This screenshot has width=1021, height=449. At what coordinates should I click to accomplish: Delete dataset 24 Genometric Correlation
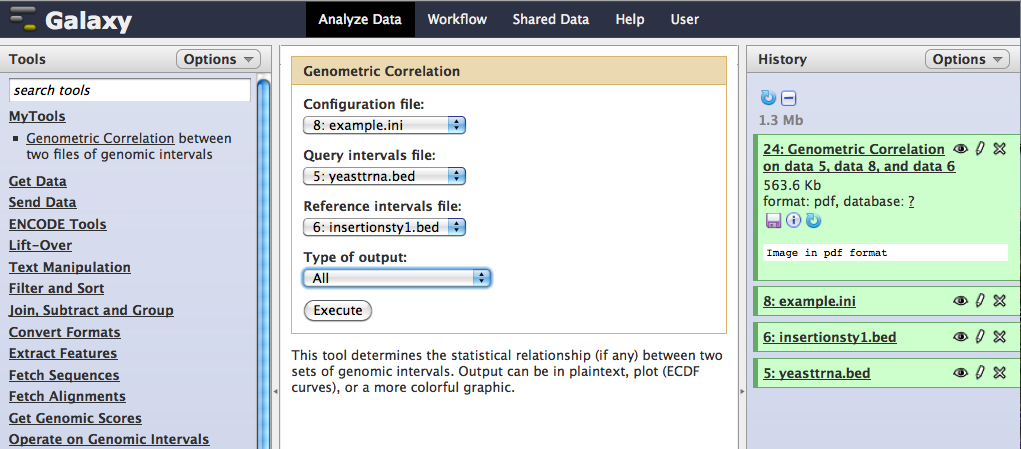click(999, 149)
